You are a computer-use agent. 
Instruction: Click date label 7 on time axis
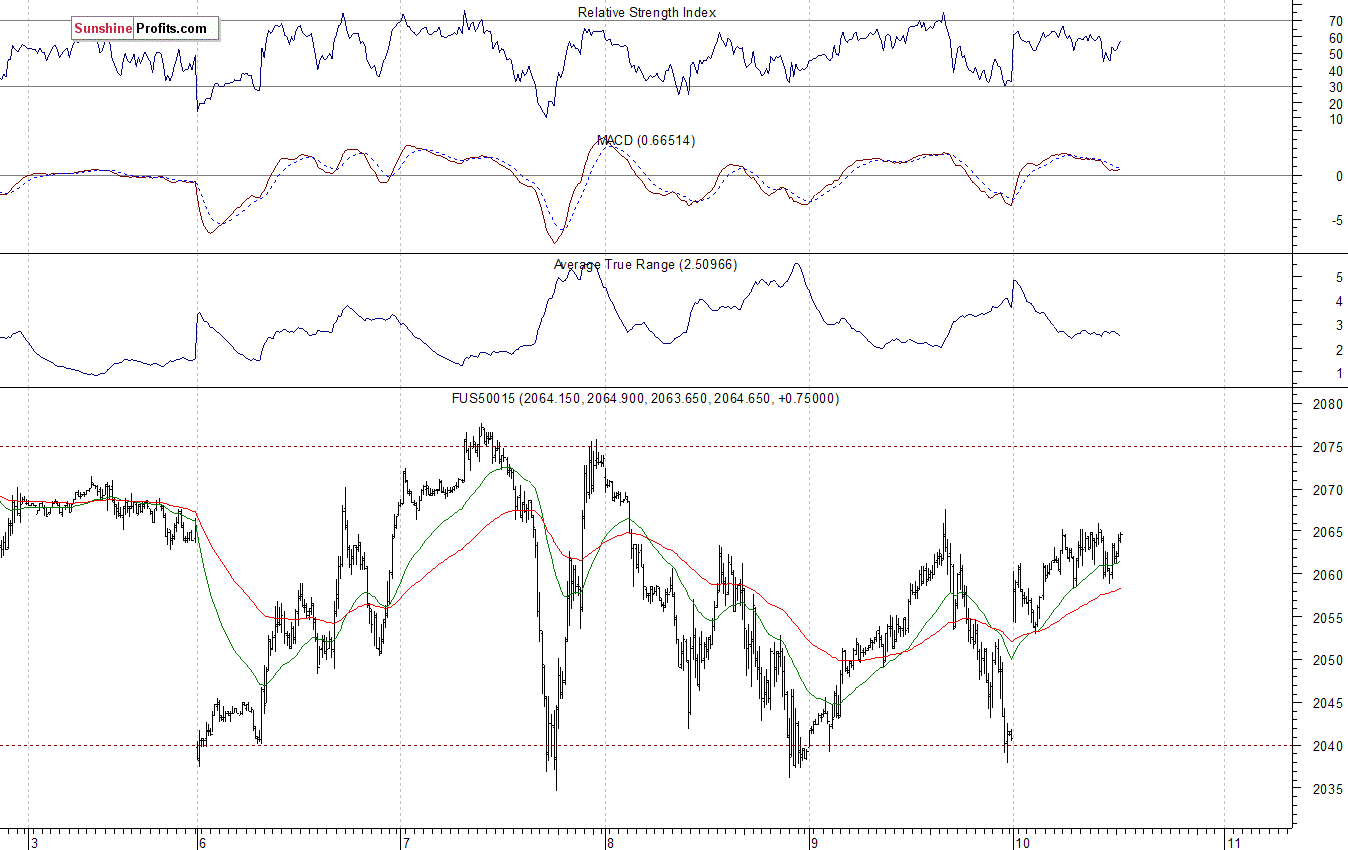pos(405,842)
